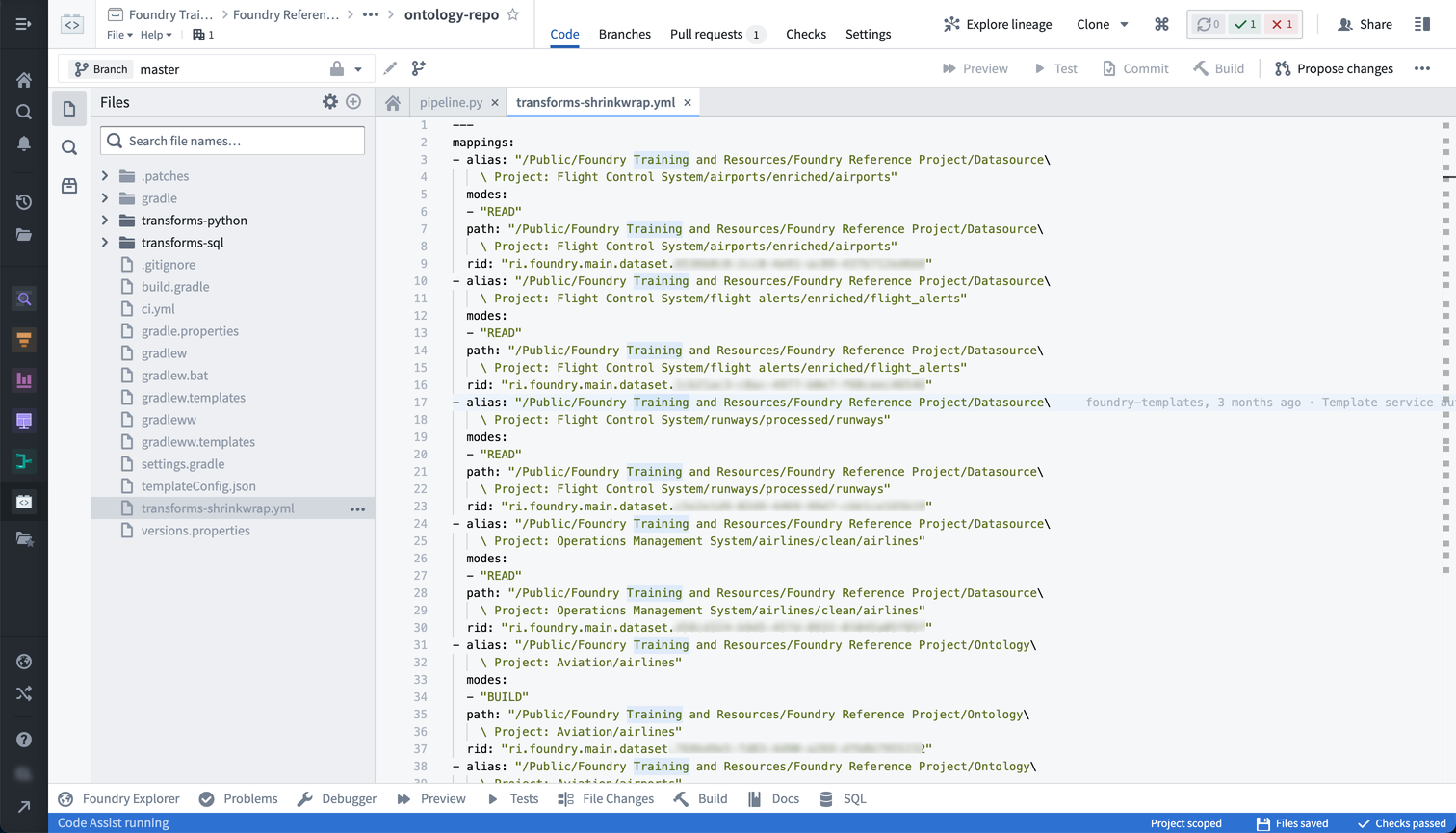Click Explore lineage
This screenshot has height=833, width=1456.
click(998, 24)
